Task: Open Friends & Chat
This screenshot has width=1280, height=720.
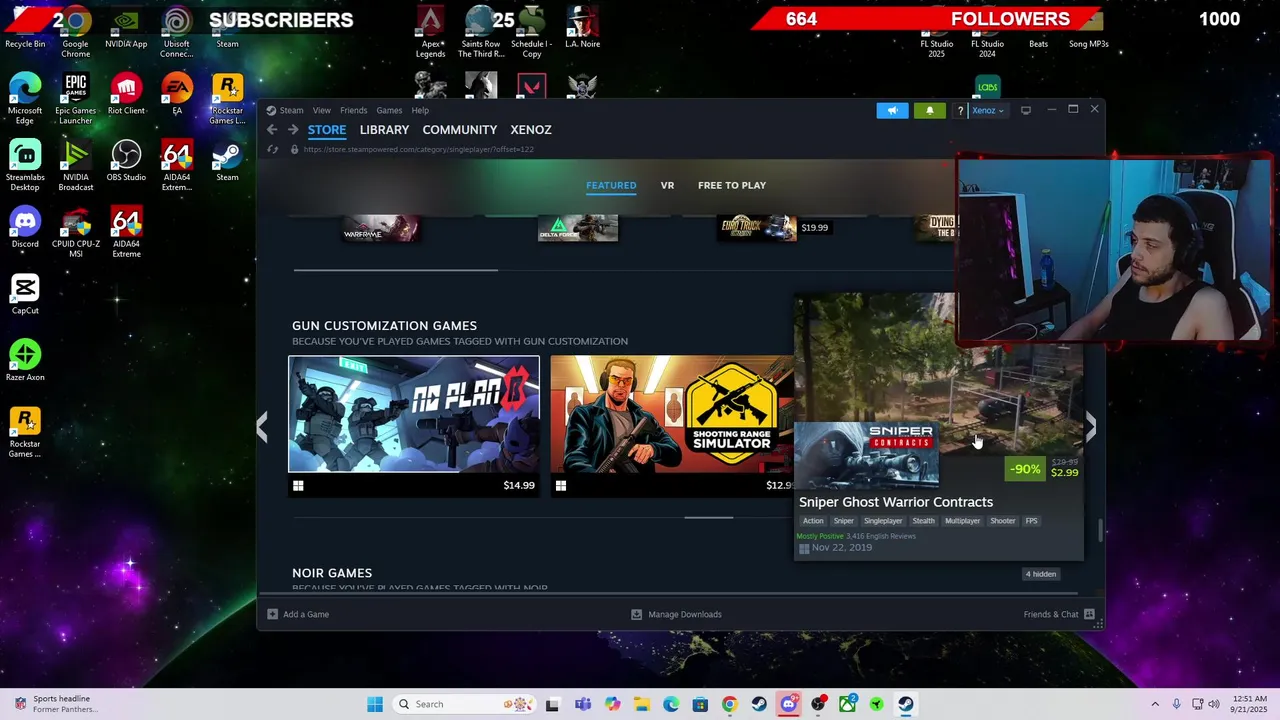Action: tap(1059, 614)
